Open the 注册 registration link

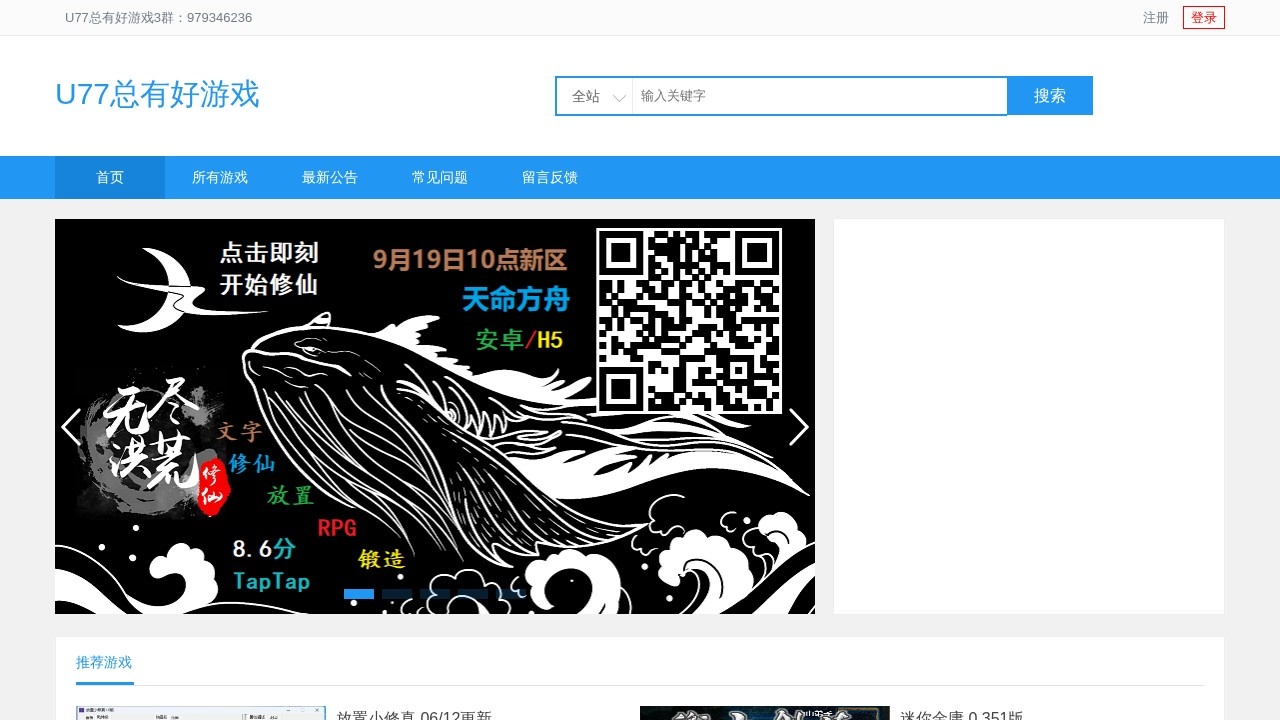pos(1155,17)
